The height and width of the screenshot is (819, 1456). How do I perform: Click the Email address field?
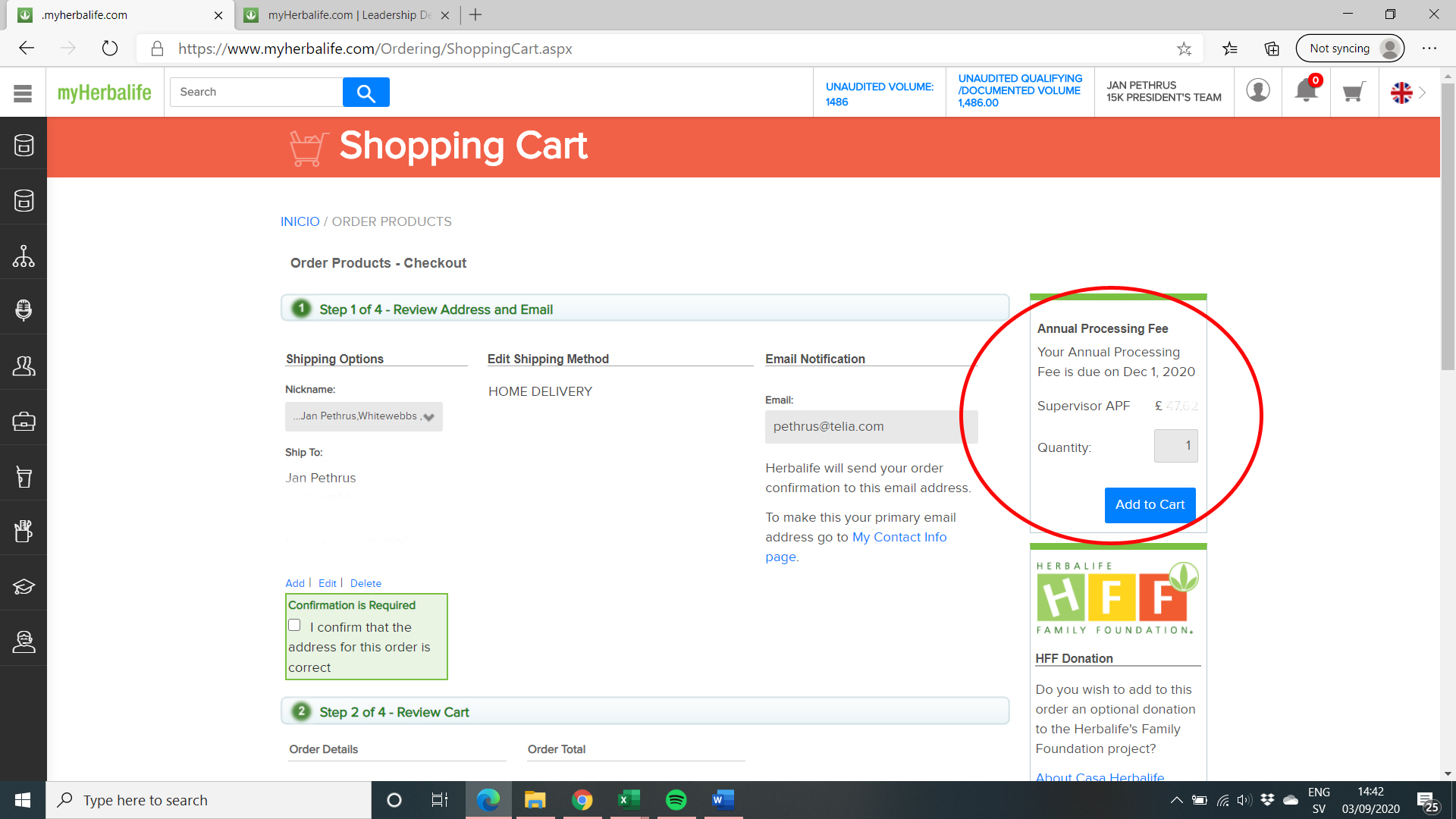coord(871,427)
